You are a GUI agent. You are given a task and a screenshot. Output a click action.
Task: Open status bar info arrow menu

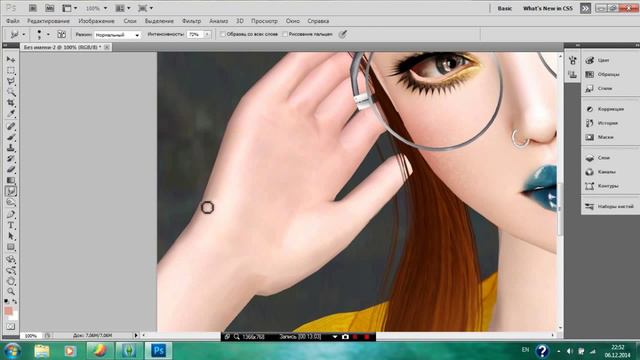(136, 336)
